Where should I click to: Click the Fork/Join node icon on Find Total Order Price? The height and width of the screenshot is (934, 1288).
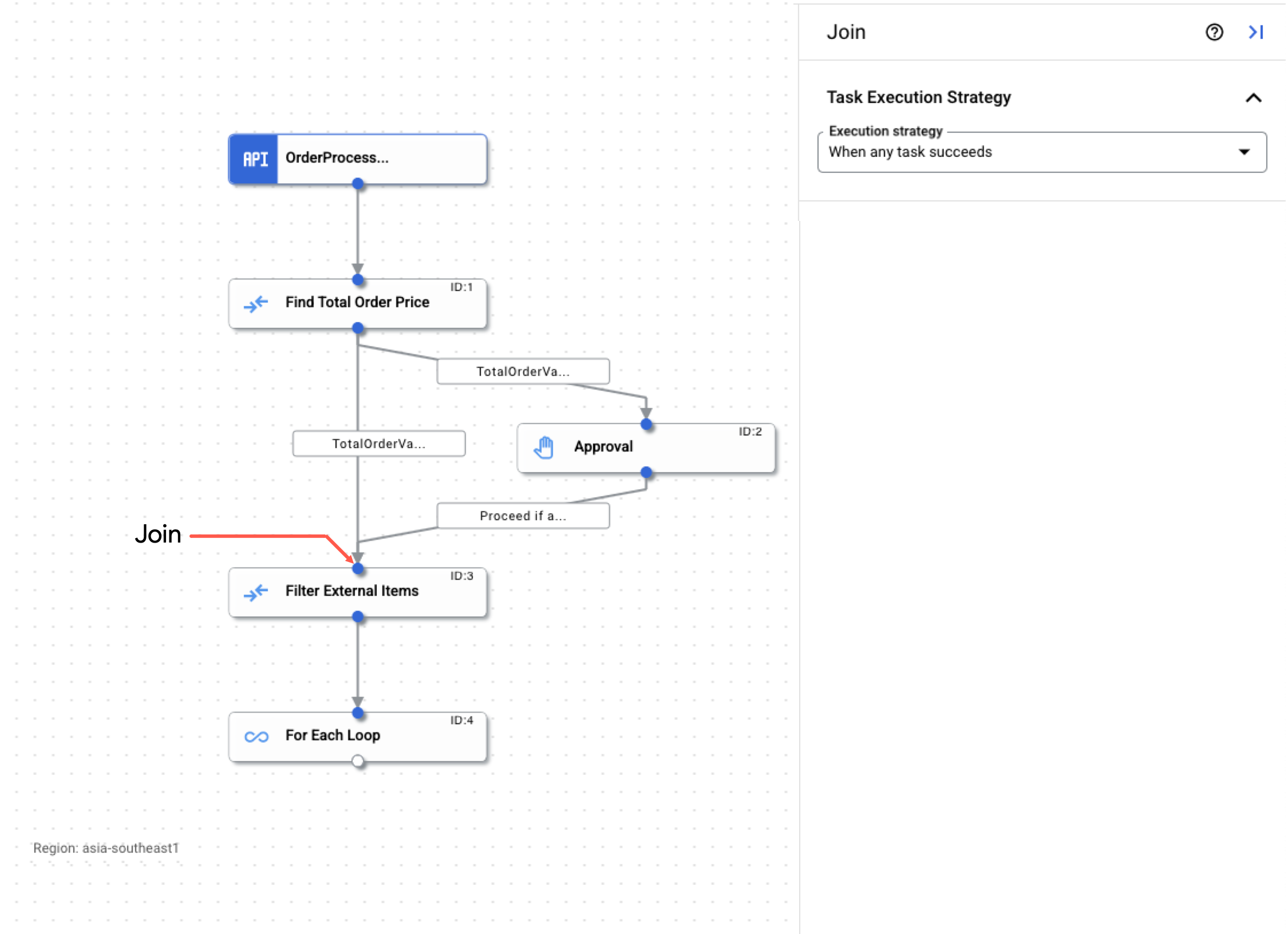point(255,302)
